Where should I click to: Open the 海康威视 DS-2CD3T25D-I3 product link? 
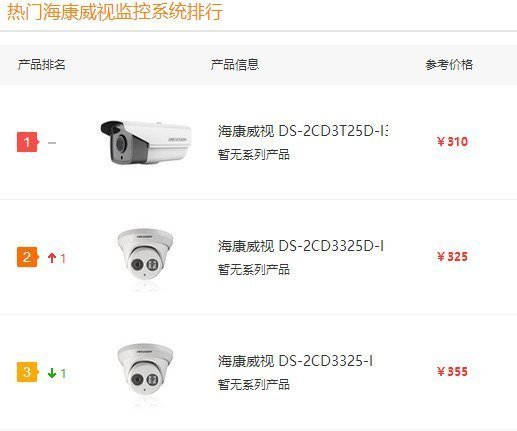click(303, 131)
